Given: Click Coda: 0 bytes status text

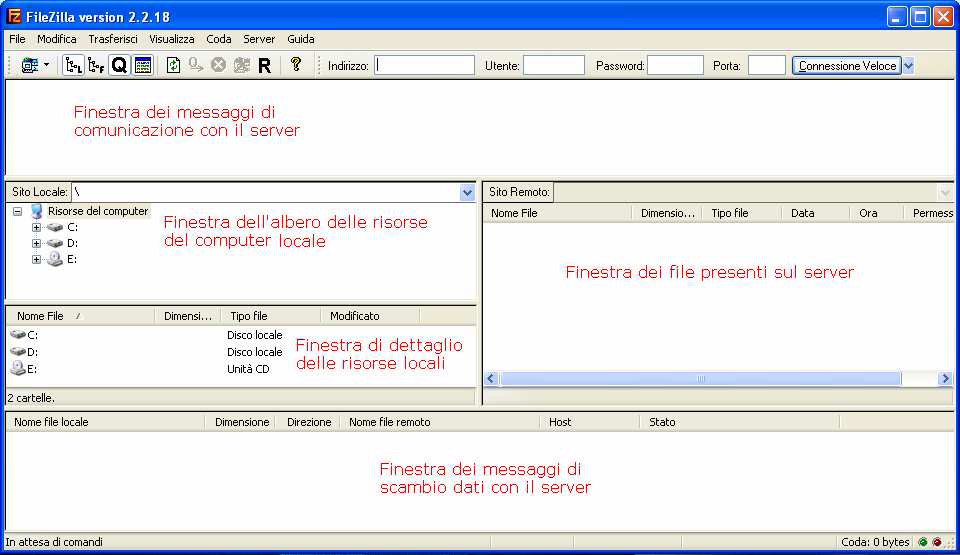Looking at the screenshot, I should 875,542.
